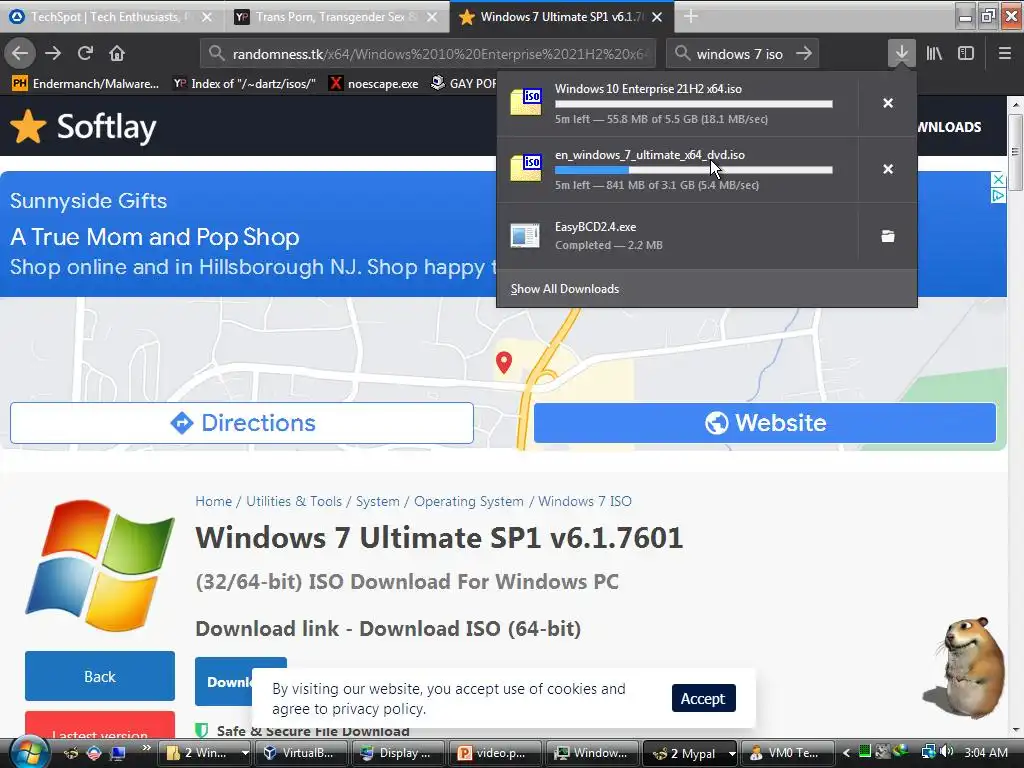Focus the URL address bar
Screen dimensions: 1024x768
pyautogui.click(x=428, y=54)
